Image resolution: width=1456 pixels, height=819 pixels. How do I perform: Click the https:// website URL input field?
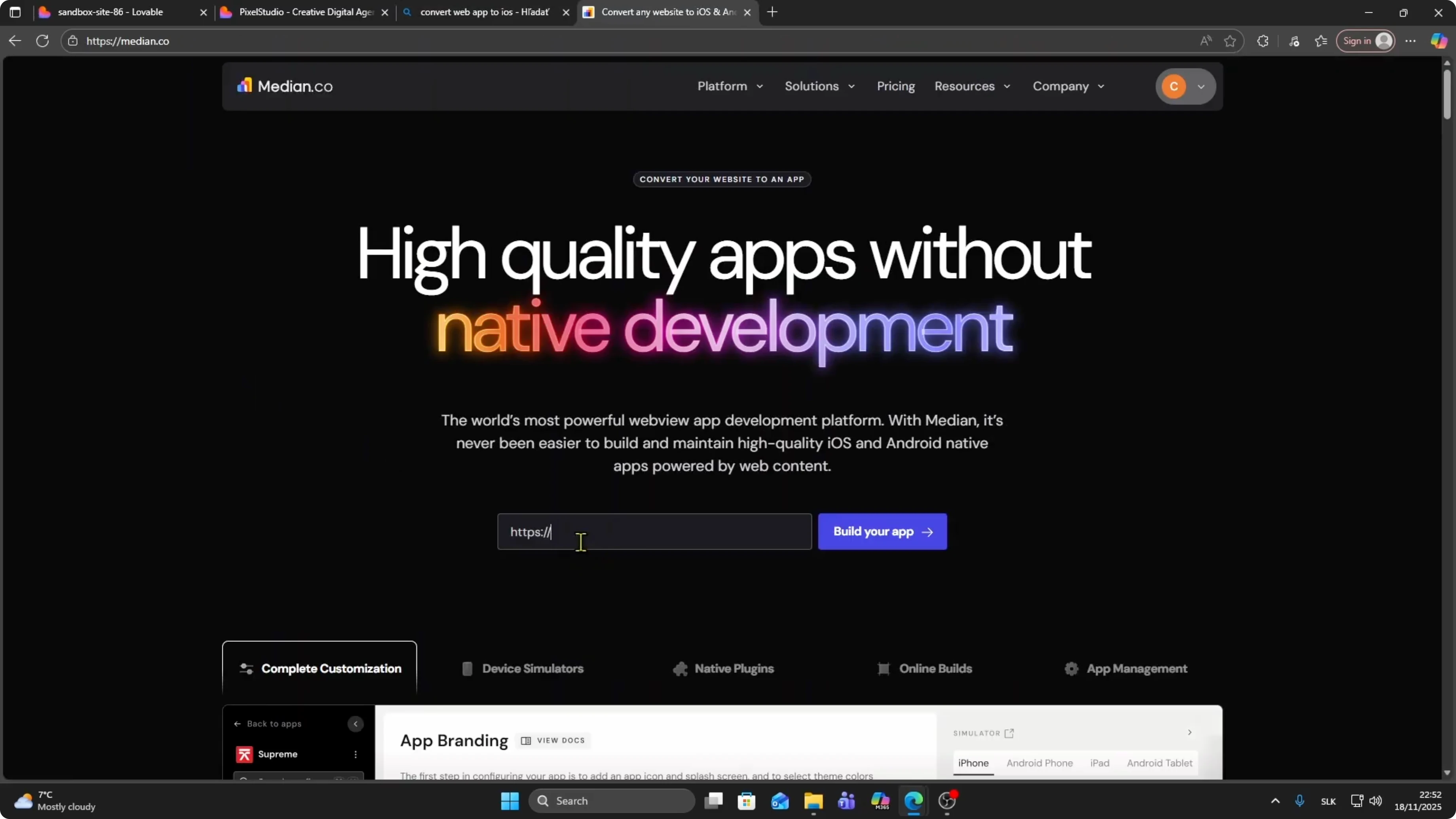click(654, 531)
